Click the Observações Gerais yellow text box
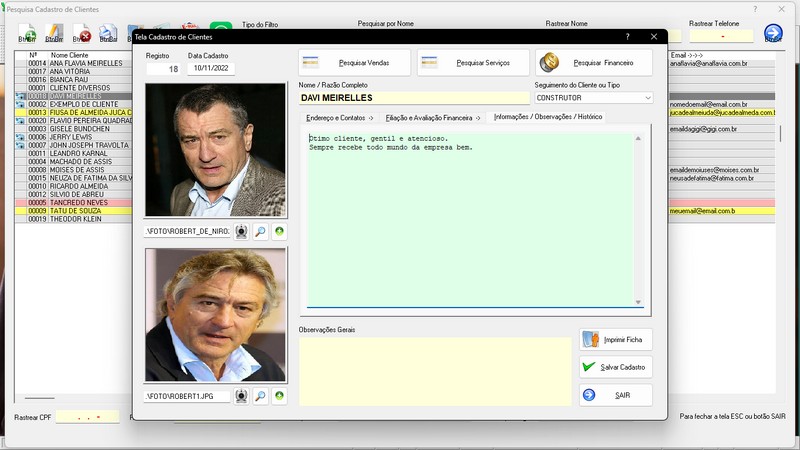The image size is (800, 450). pos(435,371)
